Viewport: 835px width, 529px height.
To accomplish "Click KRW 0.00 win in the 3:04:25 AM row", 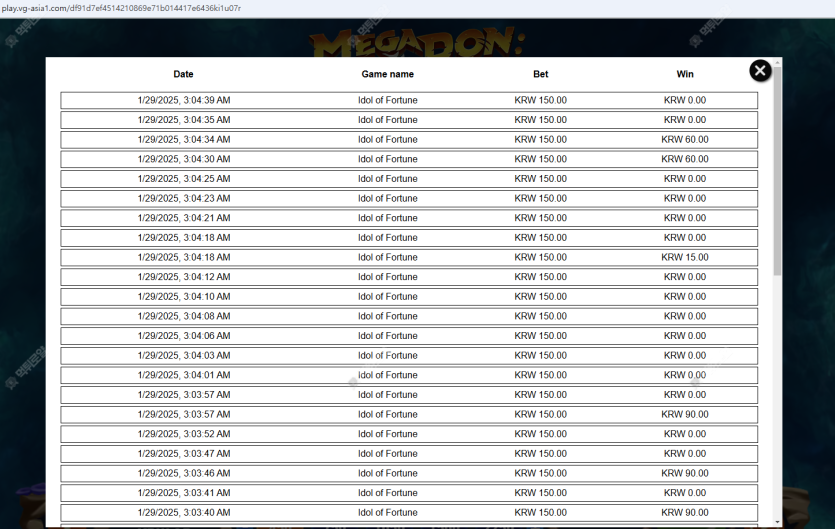I will pos(685,179).
